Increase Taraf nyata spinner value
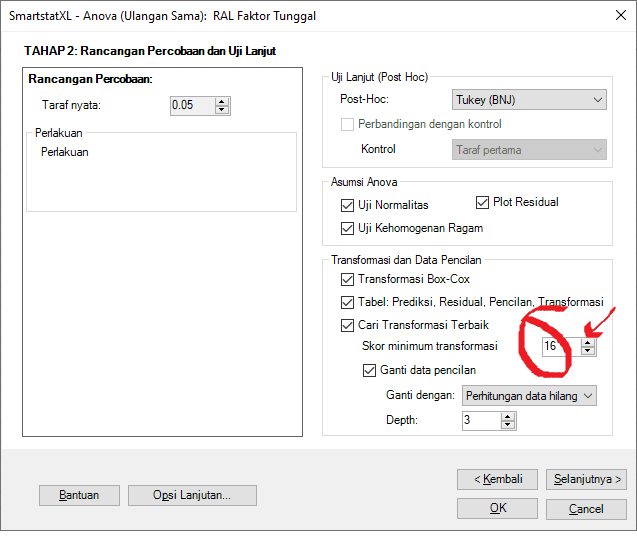Image resolution: width=637 pixels, height=536 pixels. (x=222, y=100)
